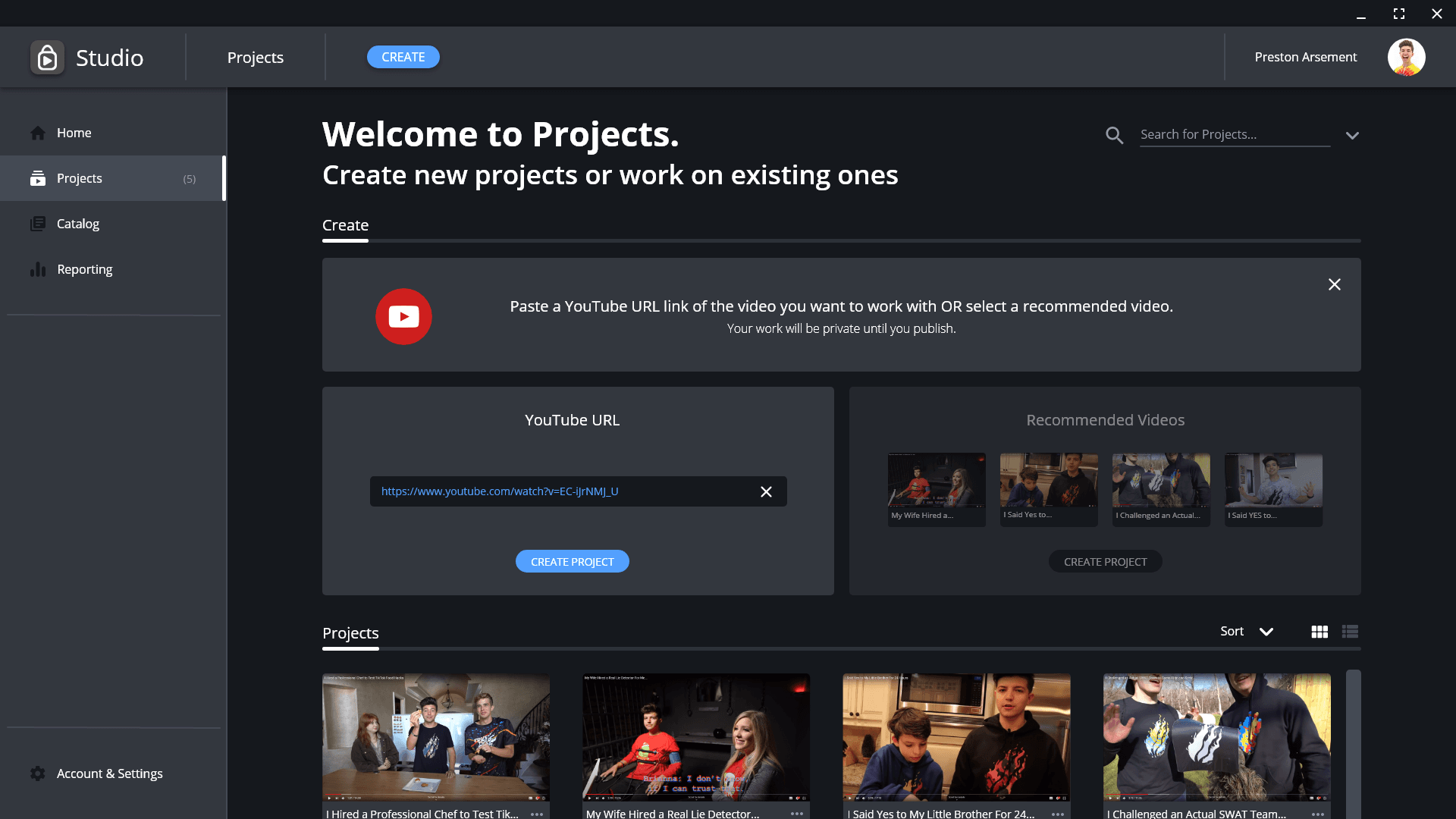Screen dimensions: 1456x819
Task: Click the YouTube icon in the banner
Action: (403, 315)
